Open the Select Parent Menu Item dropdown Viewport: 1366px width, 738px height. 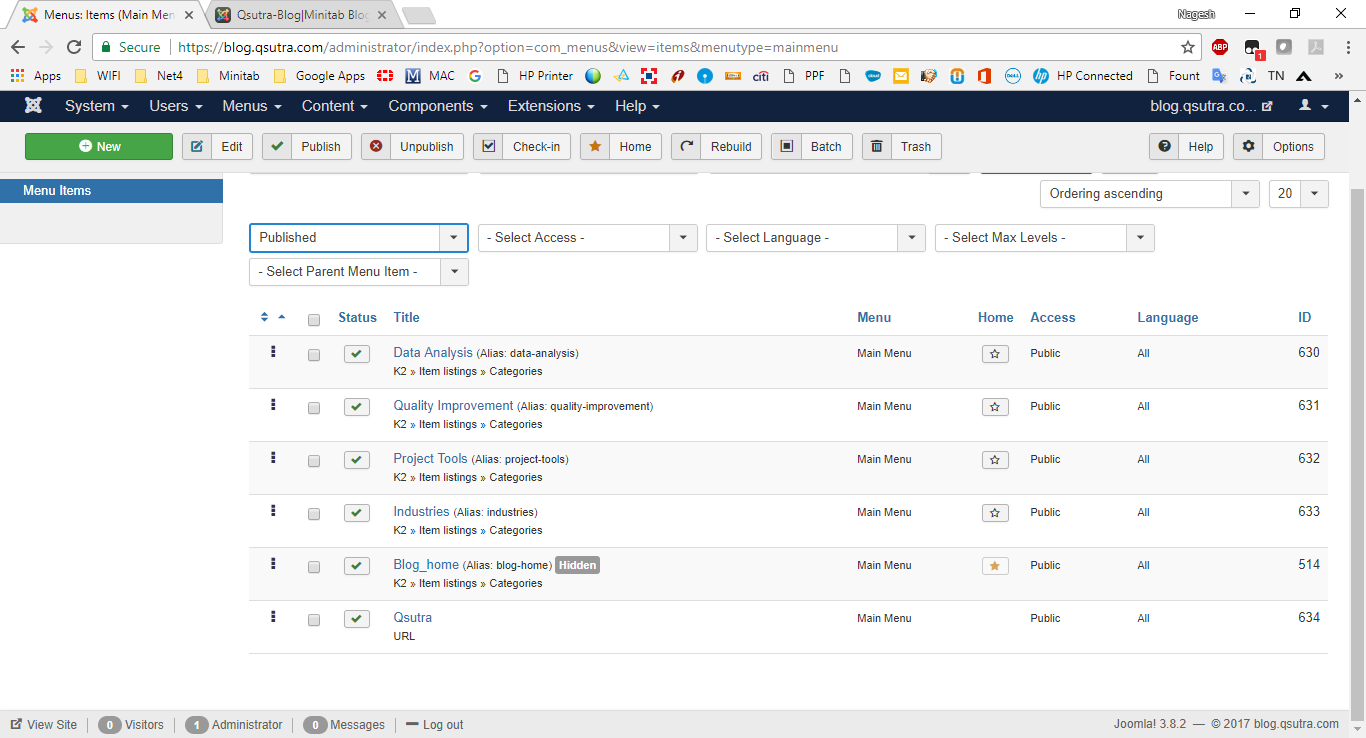pos(358,272)
